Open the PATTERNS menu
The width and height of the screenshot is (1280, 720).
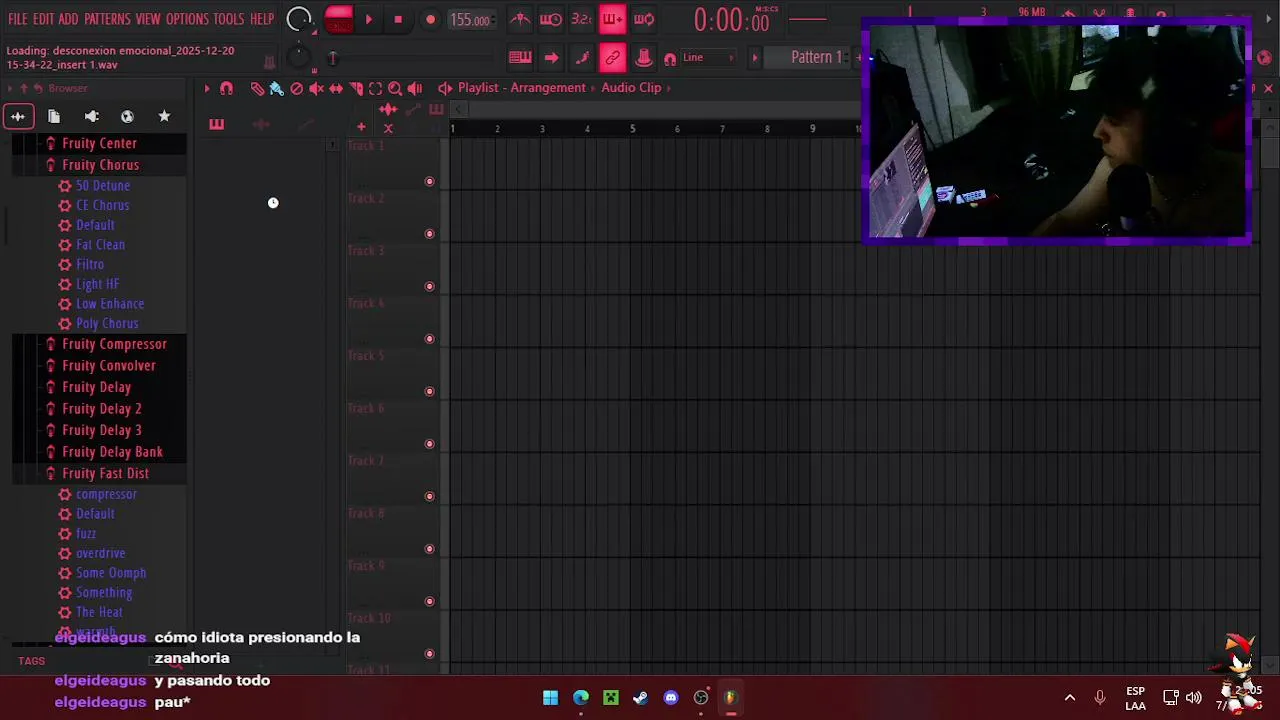(107, 19)
